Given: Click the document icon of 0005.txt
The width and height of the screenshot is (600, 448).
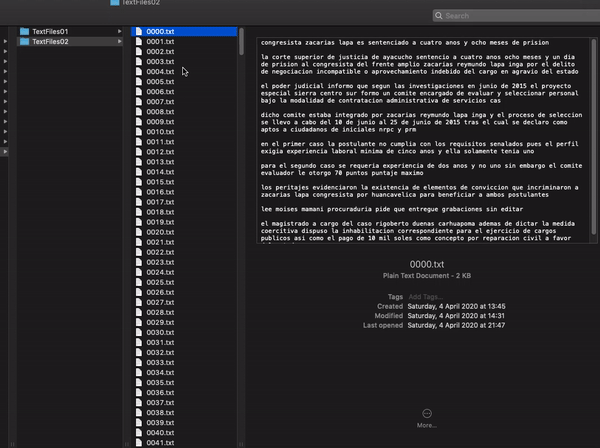Looking at the screenshot, I should 139,81.
